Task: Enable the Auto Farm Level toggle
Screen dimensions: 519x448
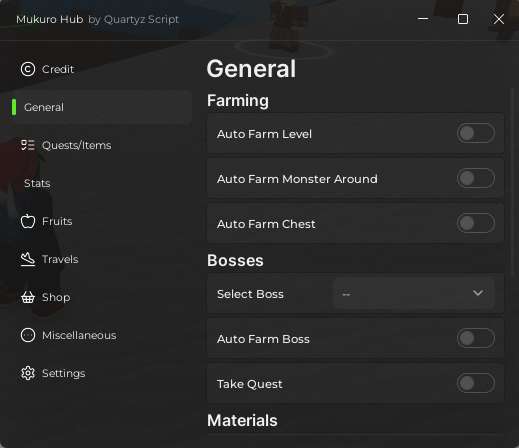Action: (476, 133)
